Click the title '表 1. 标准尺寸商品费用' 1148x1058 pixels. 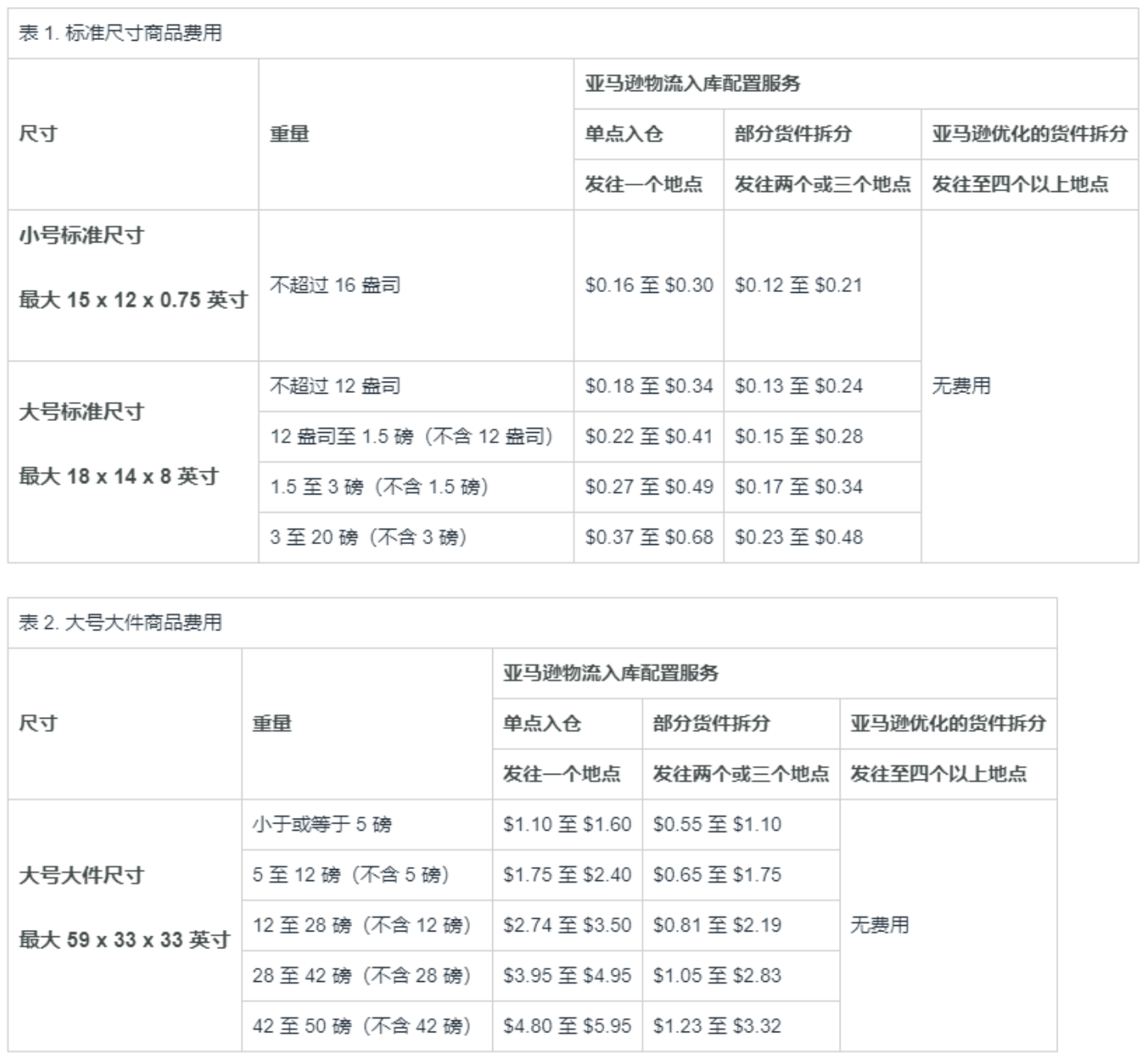coord(120,34)
